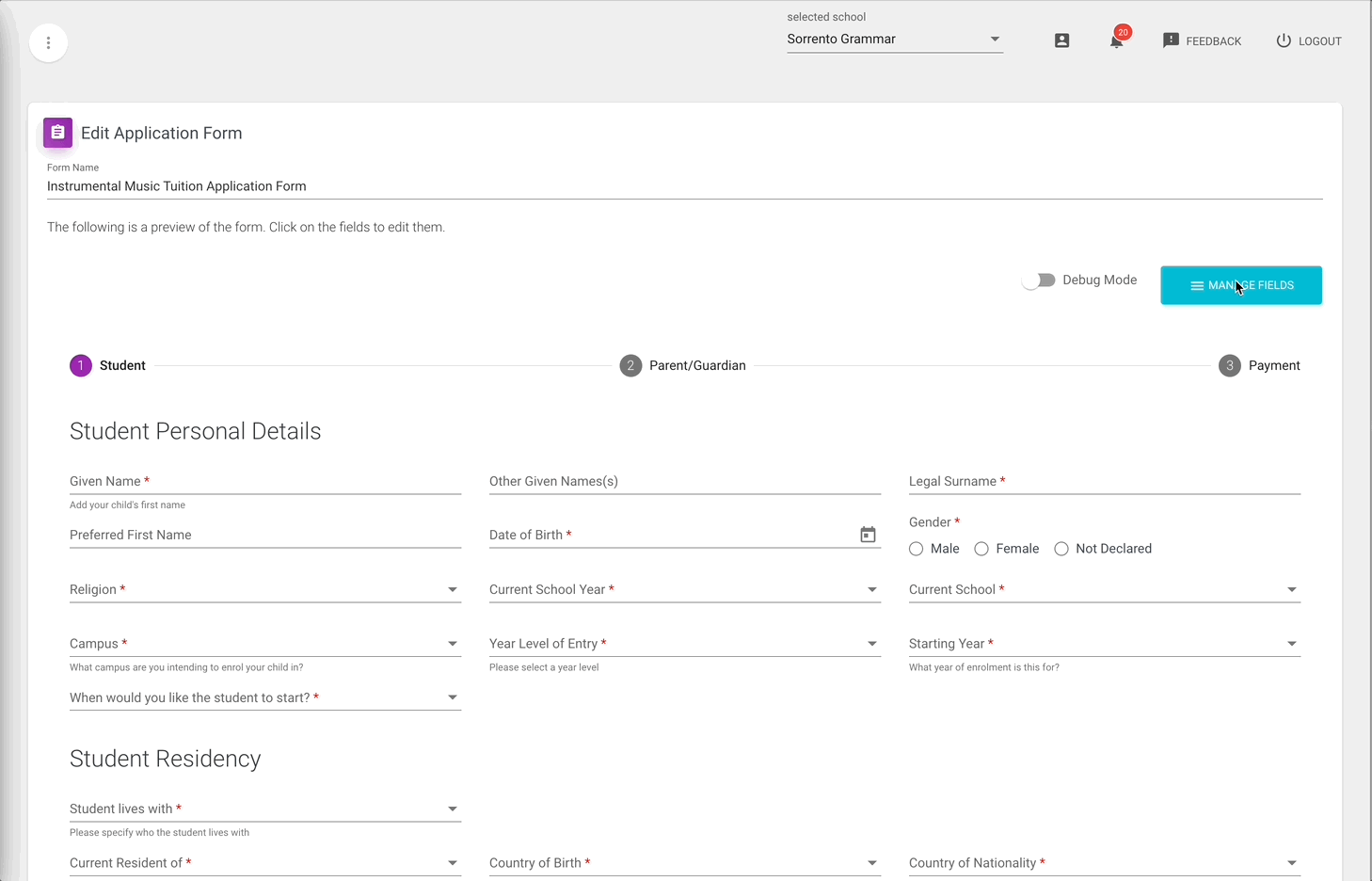Click the Manage Fields button
Image resolution: width=1372 pixels, height=881 pixels.
[1240, 285]
